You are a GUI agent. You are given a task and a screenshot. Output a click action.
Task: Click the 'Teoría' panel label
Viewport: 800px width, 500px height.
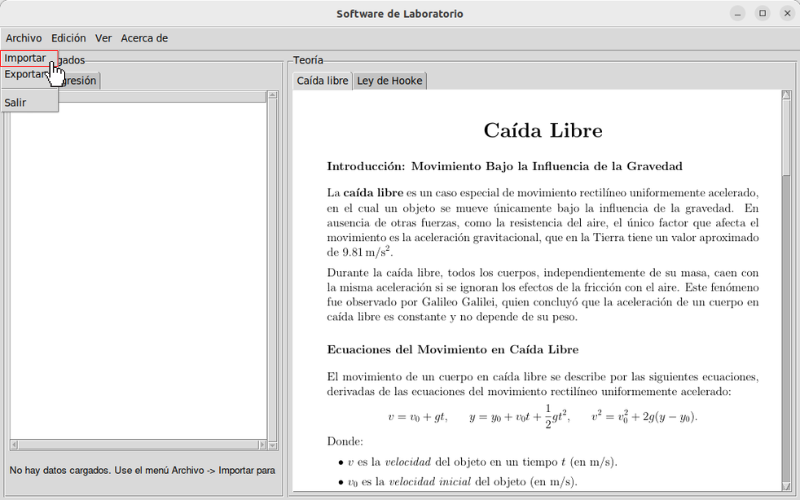point(308,60)
